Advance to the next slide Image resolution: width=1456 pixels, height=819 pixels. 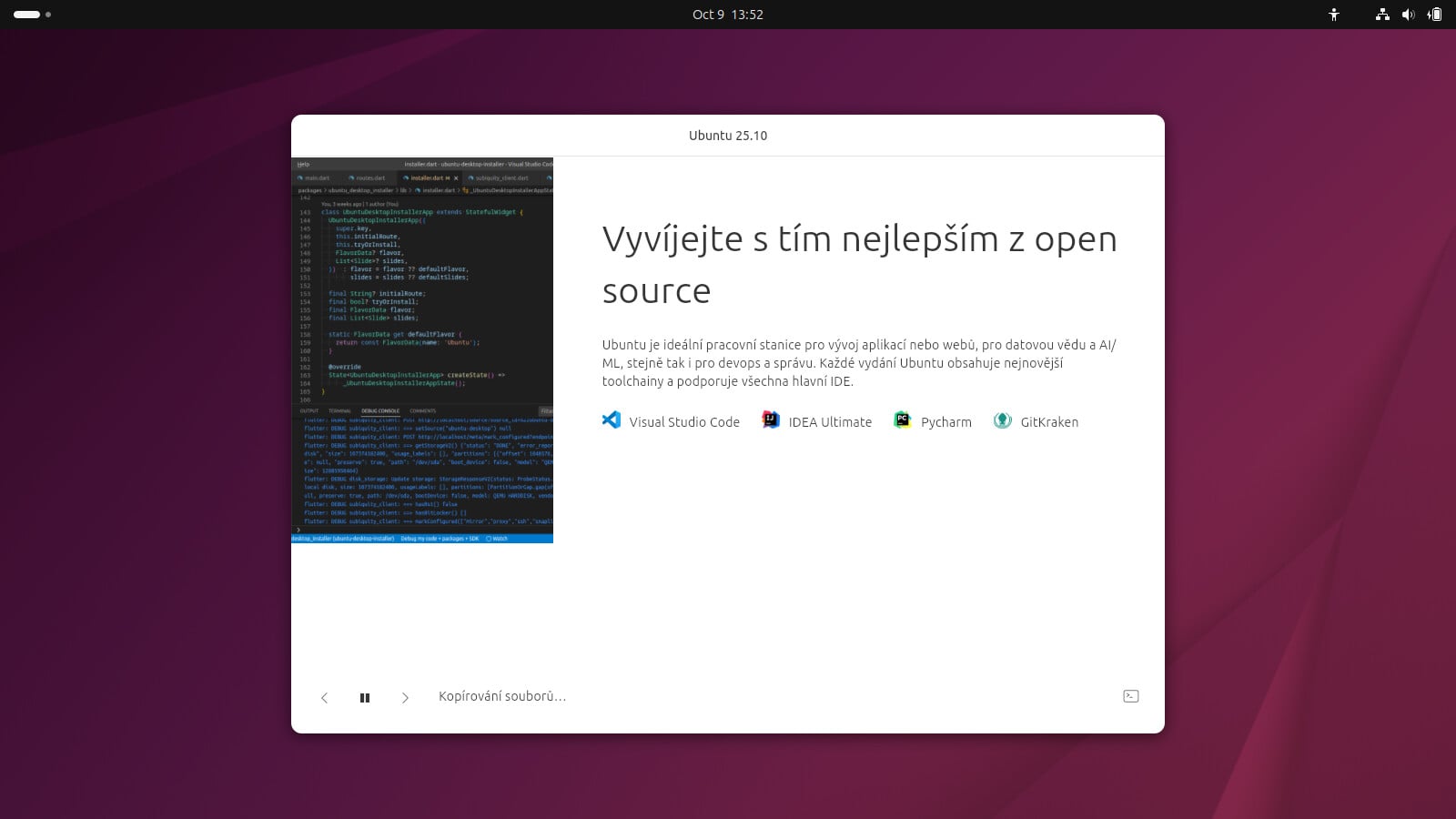point(405,698)
